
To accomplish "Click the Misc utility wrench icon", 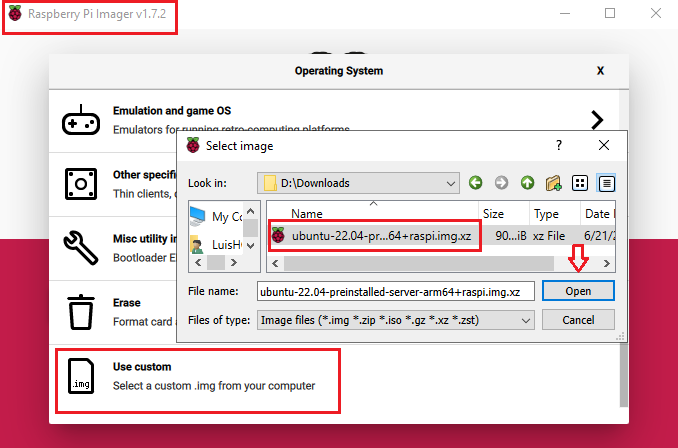I will tap(81, 247).
